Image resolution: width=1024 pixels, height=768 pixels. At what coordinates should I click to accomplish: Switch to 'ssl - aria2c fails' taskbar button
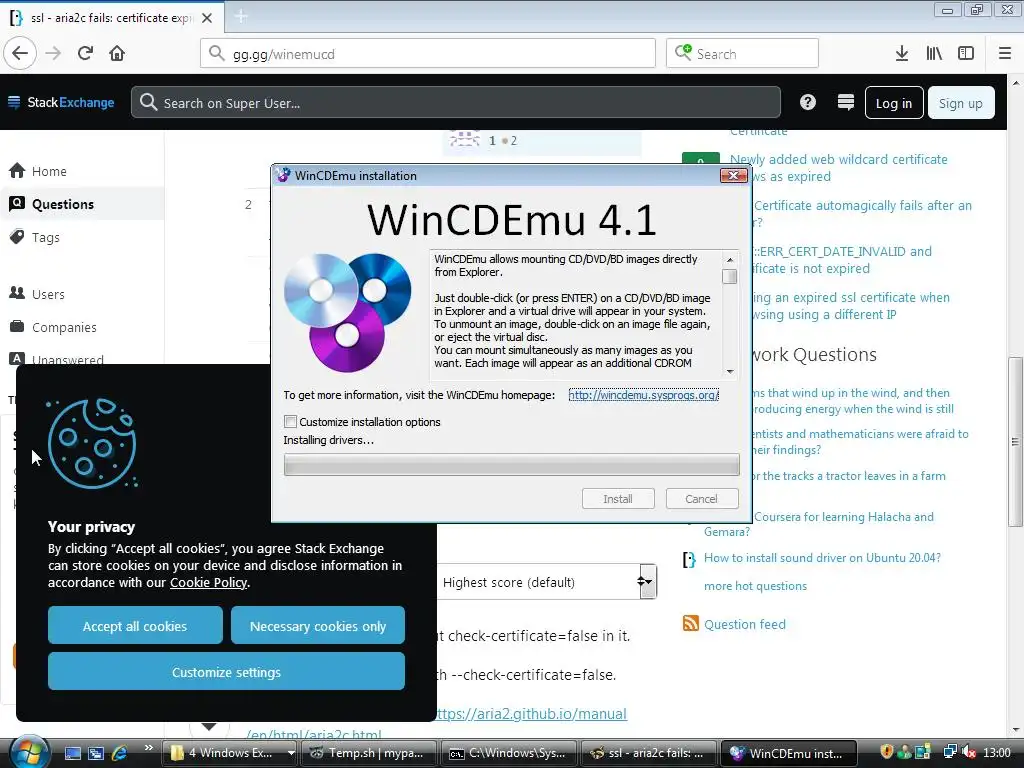pyautogui.click(x=649, y=753)
